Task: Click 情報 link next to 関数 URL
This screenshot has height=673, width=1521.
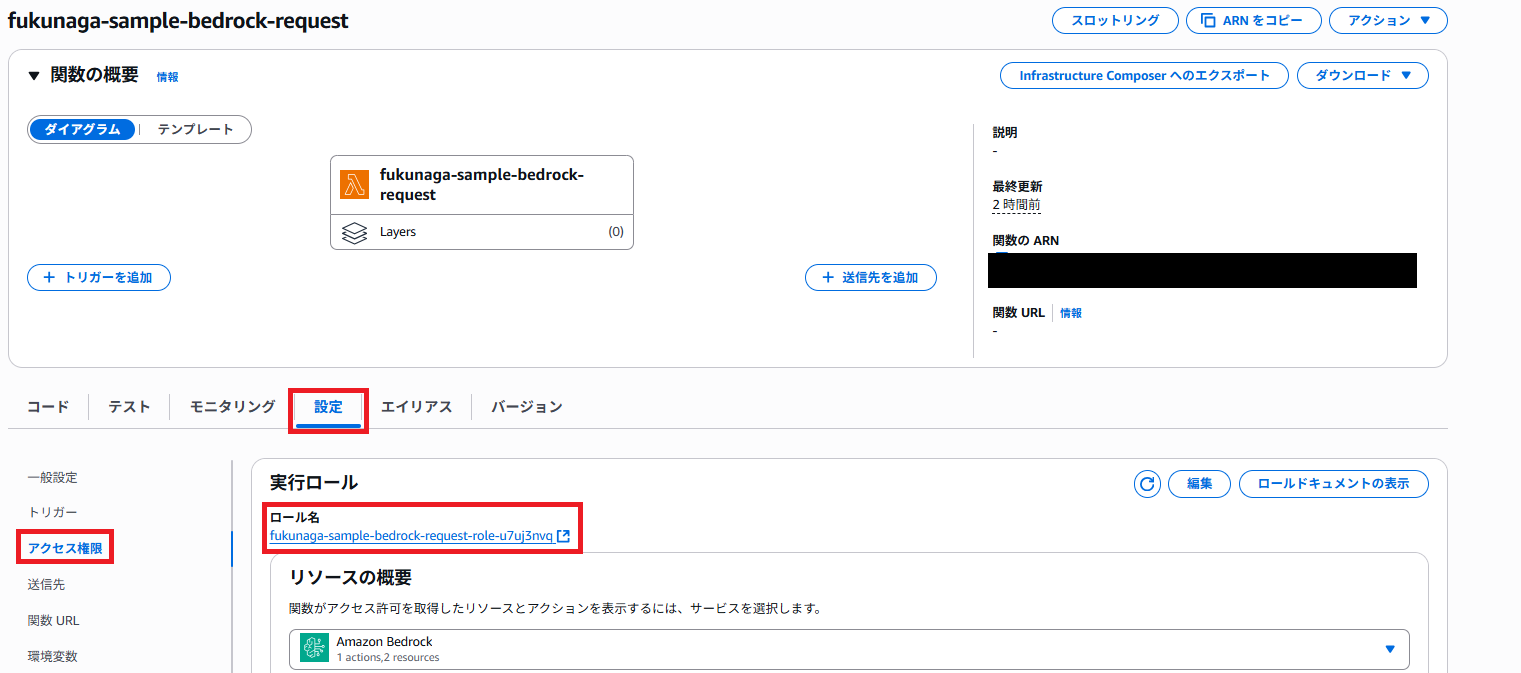Action: point(1071,313)
